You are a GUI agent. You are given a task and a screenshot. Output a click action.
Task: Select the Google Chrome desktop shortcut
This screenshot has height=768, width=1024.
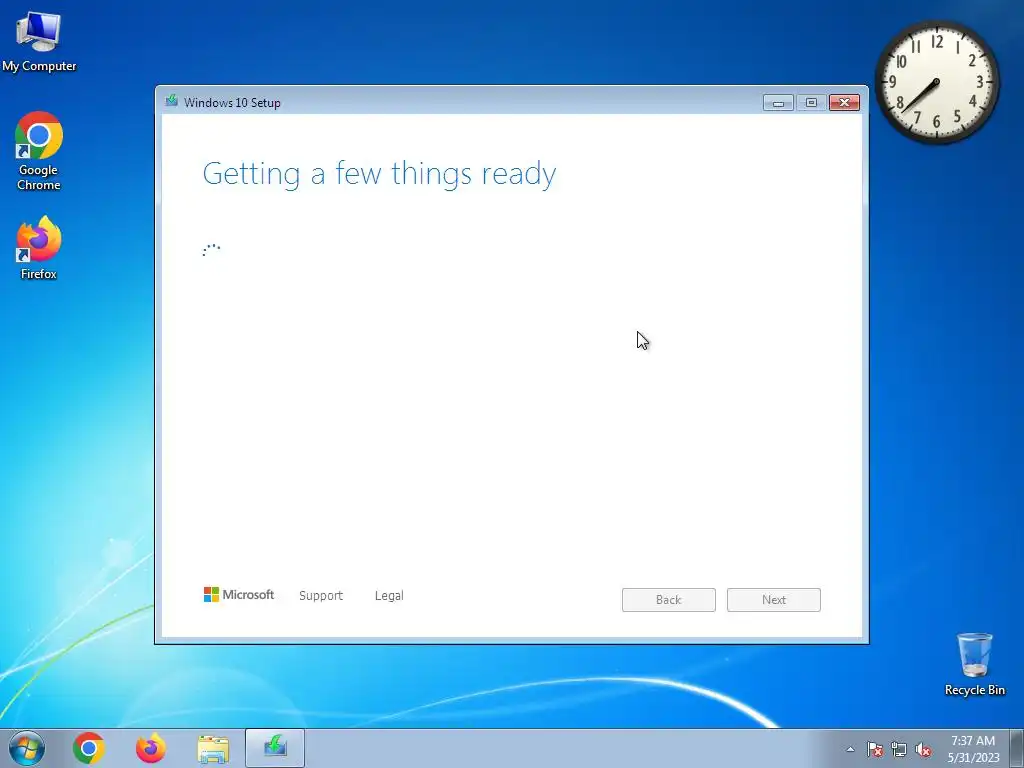[39, 151]
